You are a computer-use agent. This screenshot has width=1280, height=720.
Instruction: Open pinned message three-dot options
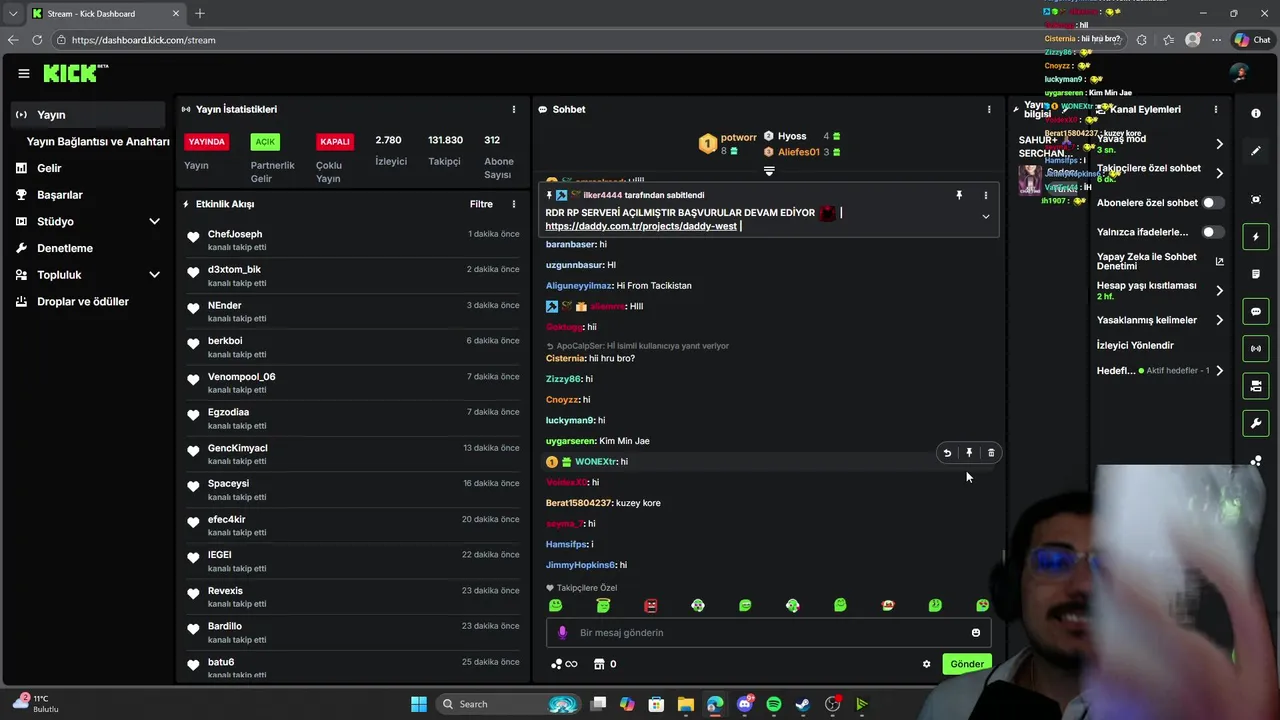point(985,196)
